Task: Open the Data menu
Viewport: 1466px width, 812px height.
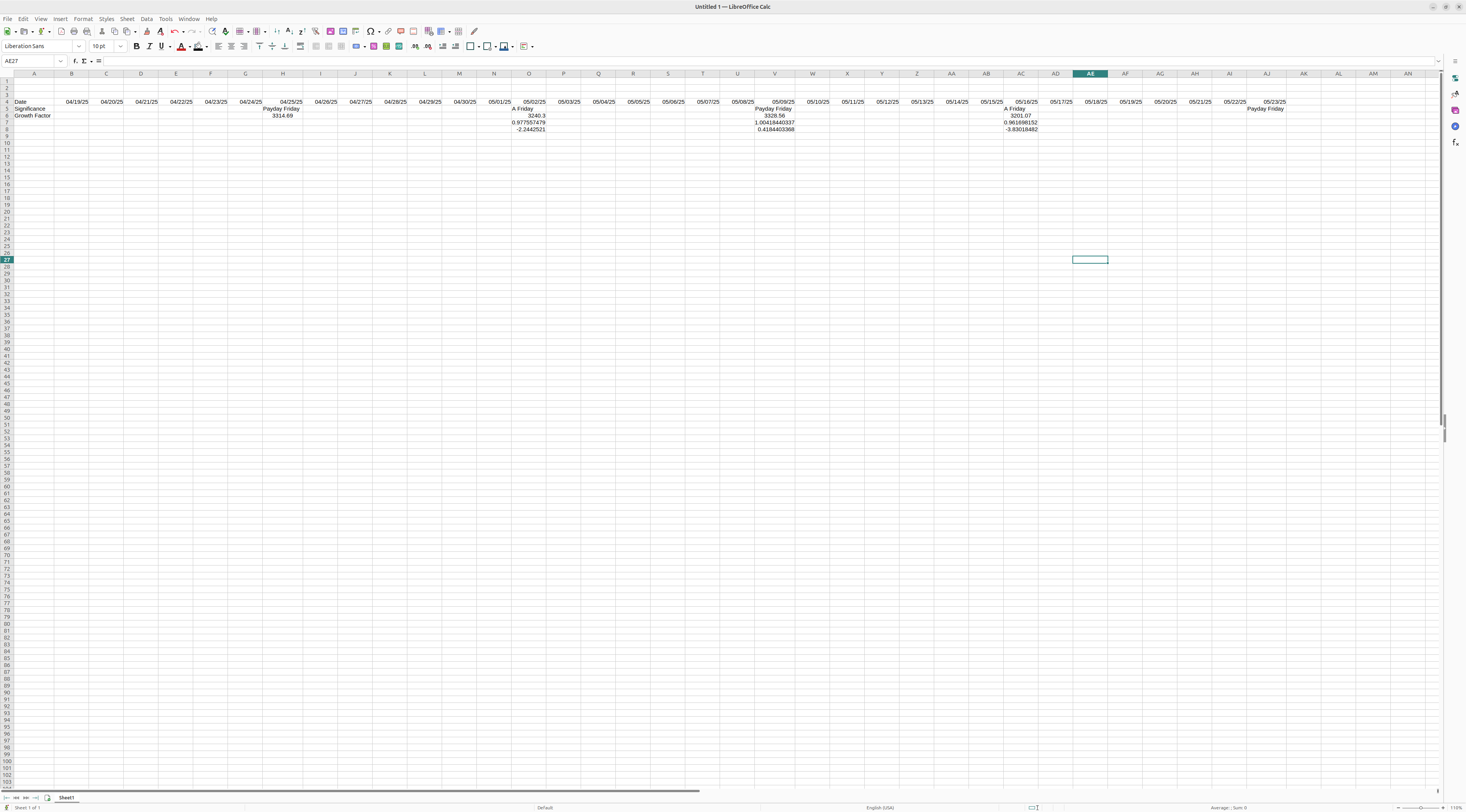Action: click(x=147, y=19)
